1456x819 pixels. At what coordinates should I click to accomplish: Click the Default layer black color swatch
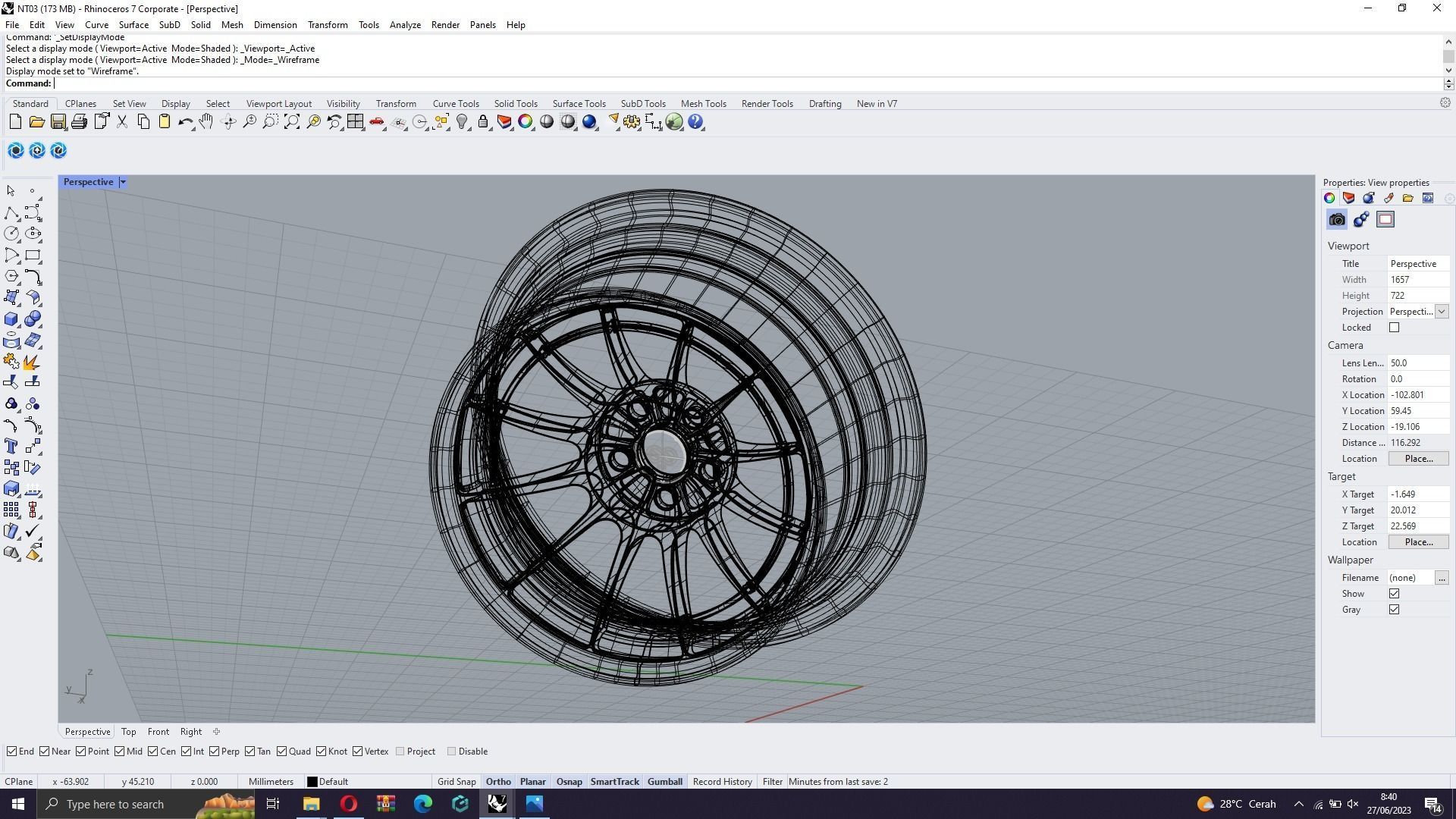click(x=312, y=782)
